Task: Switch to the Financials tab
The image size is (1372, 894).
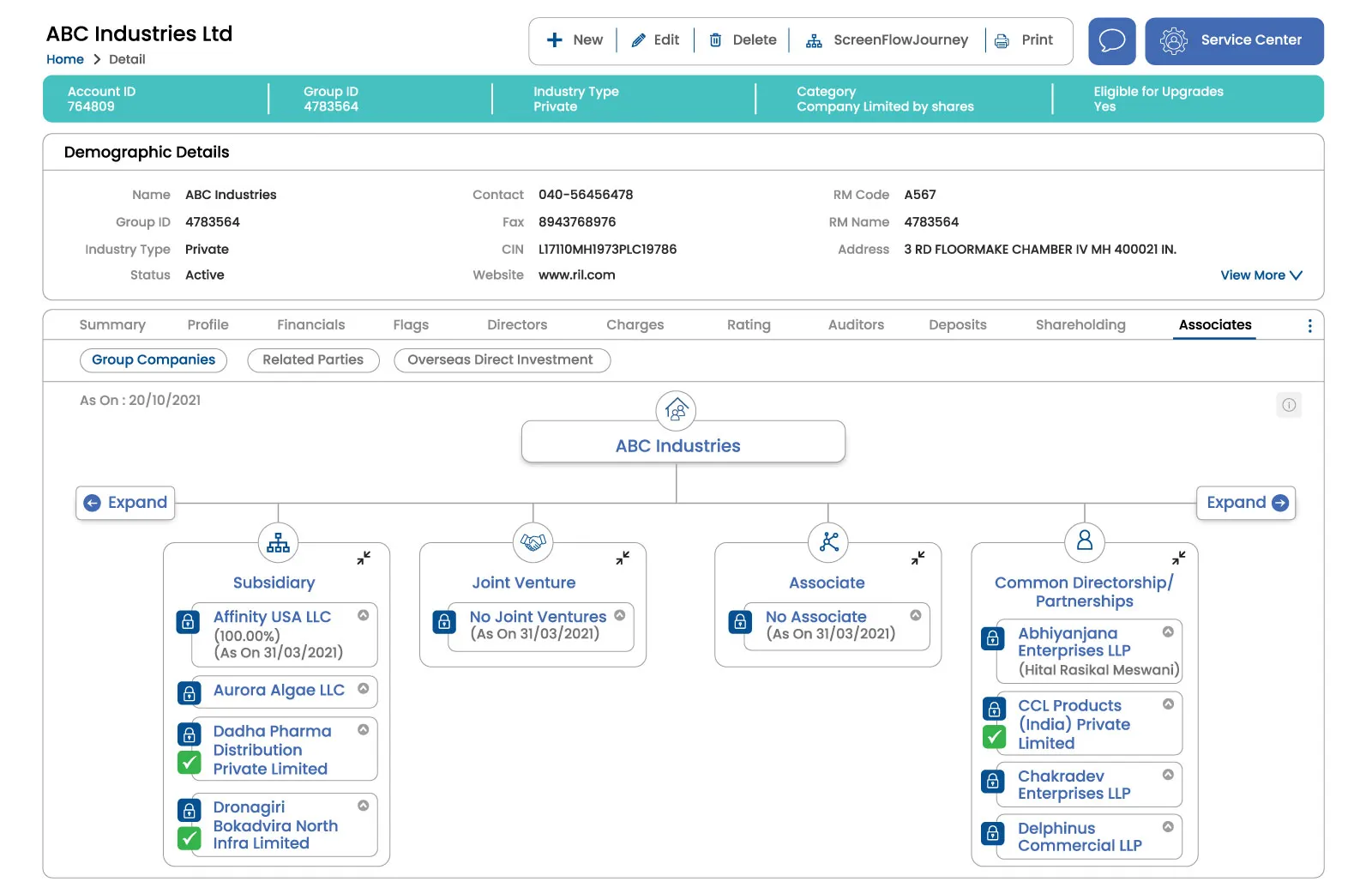Action: coord(310,325)
